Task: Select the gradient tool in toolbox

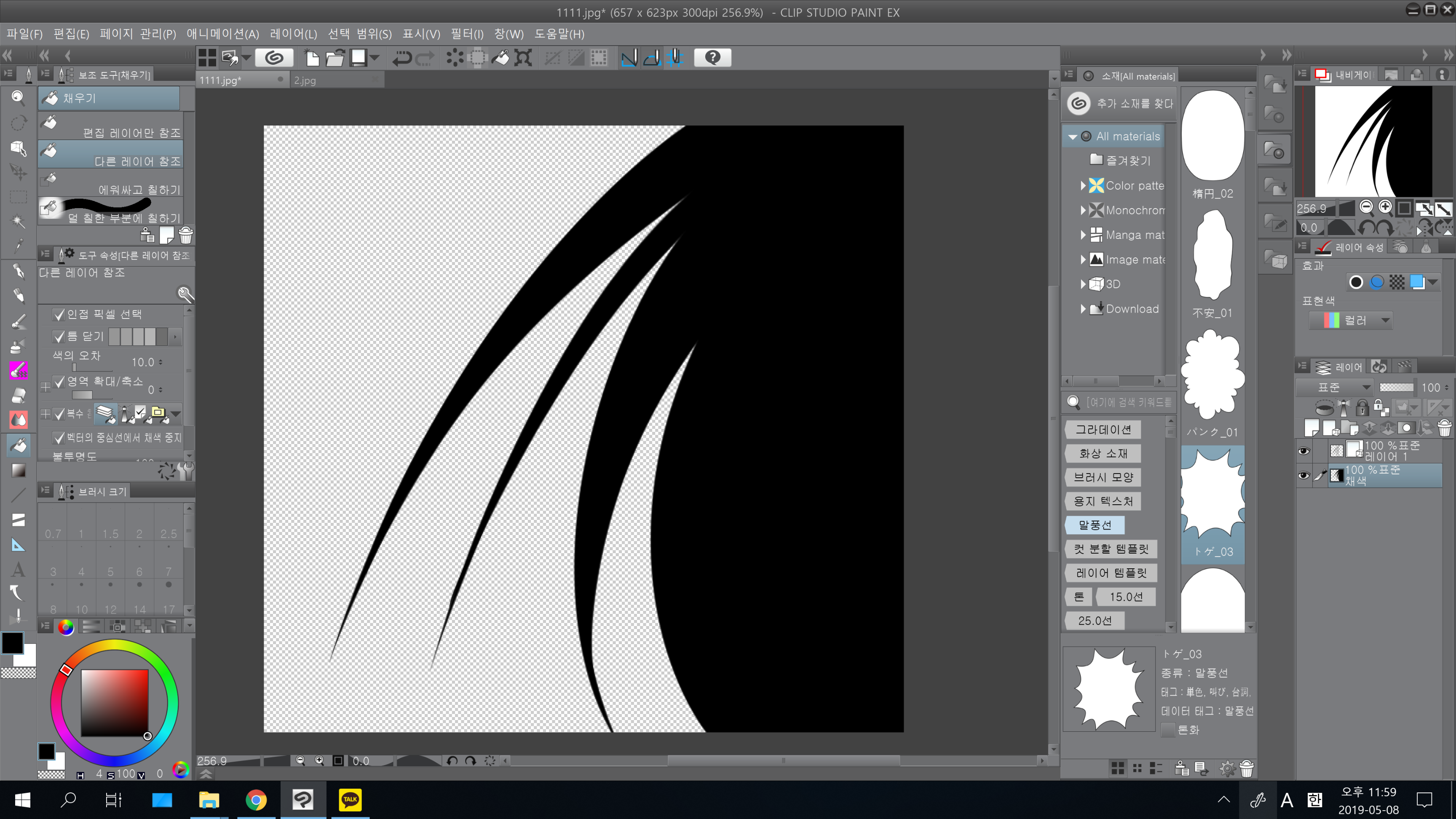Action: point(18,470)
